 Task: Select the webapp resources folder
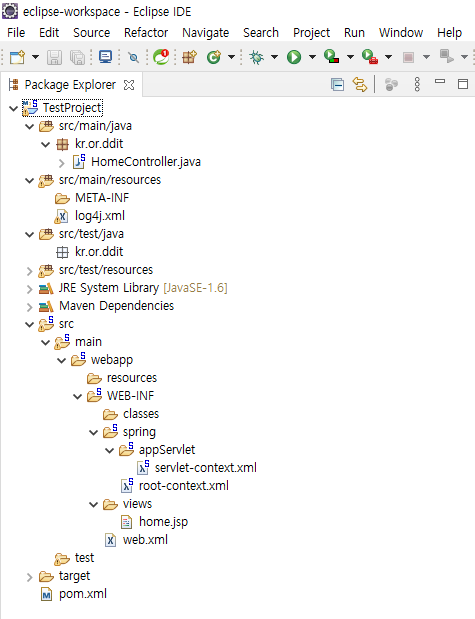[x=132, y=378]
